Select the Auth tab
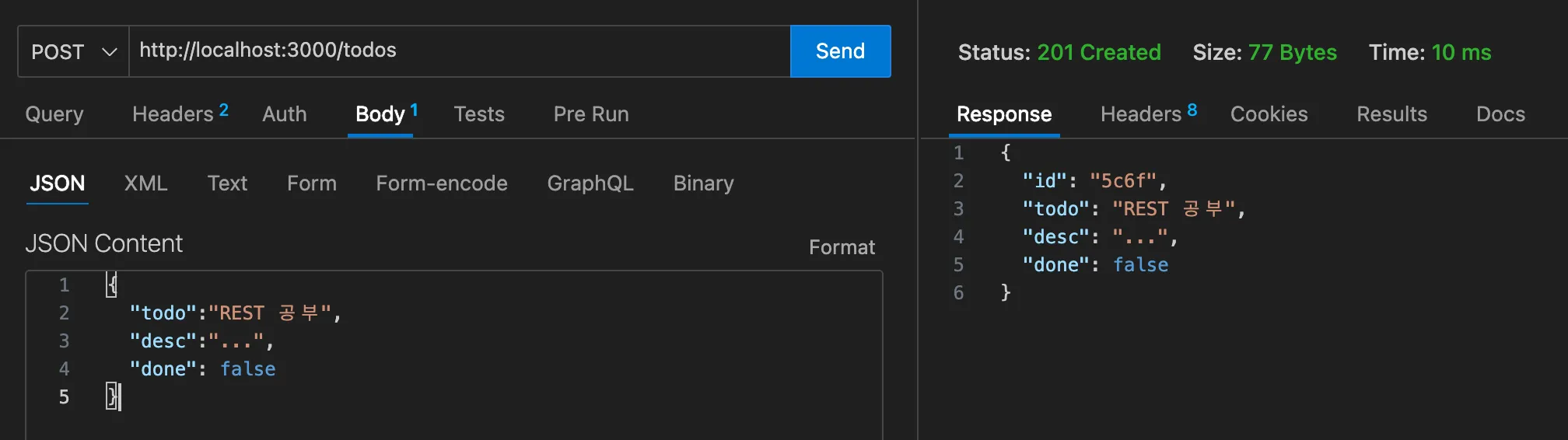The image size is (1568, 440). 285,114
